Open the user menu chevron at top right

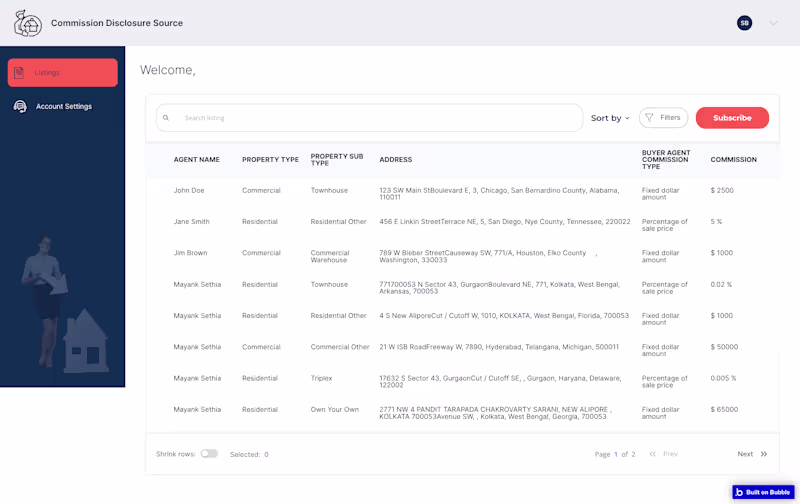point(773,23)
